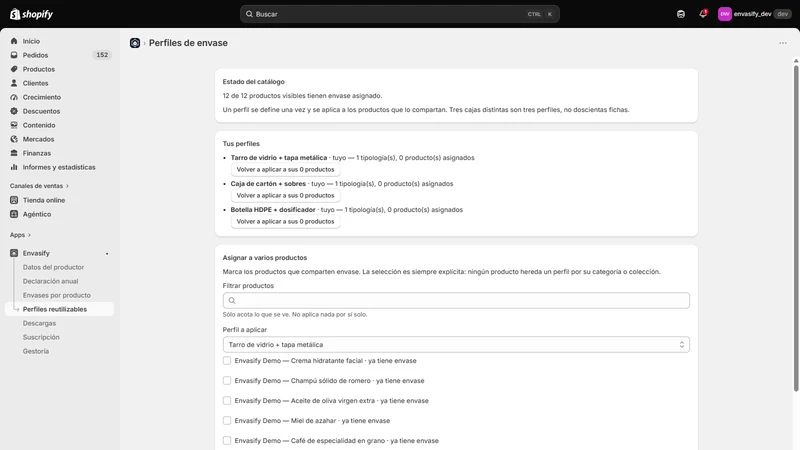Click the Asignar a varios productos heading
This screenshot has width=800, height=450.
(265, 258)
